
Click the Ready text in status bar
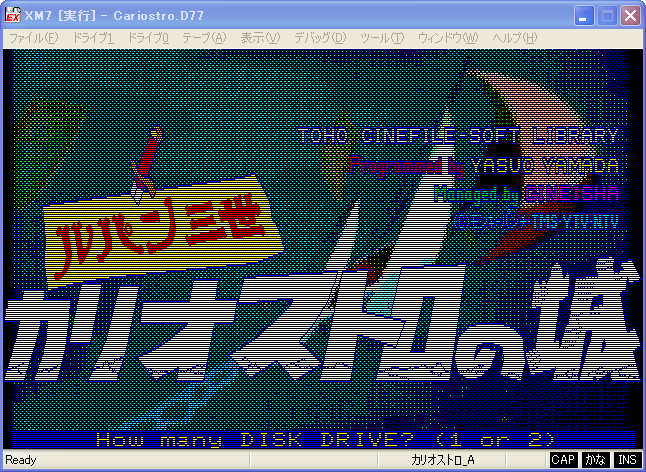(x=22, y=460)
